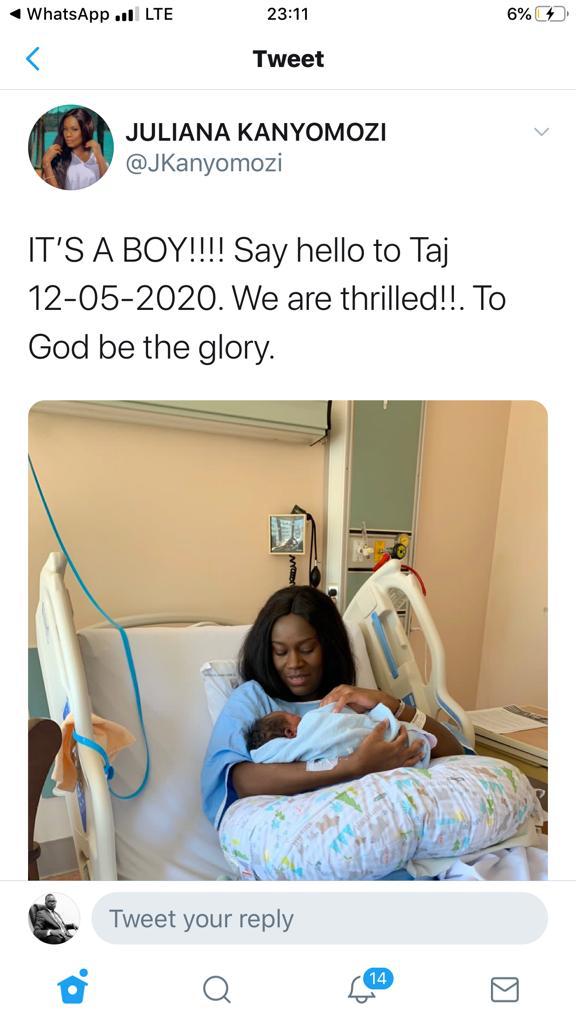Open the Search magnifier tab
Image resolution: width=576 pixels, height=1024 pixels.
click(x=216, y=989)
